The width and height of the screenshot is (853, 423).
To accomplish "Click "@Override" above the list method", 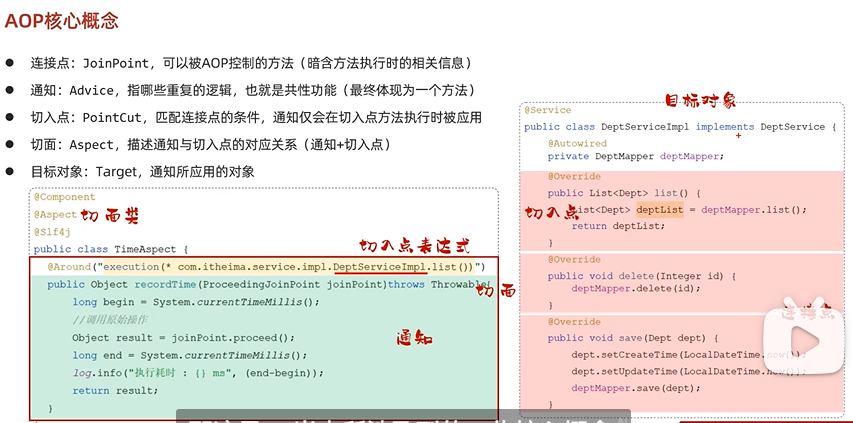I will click(x=574, y=176).
